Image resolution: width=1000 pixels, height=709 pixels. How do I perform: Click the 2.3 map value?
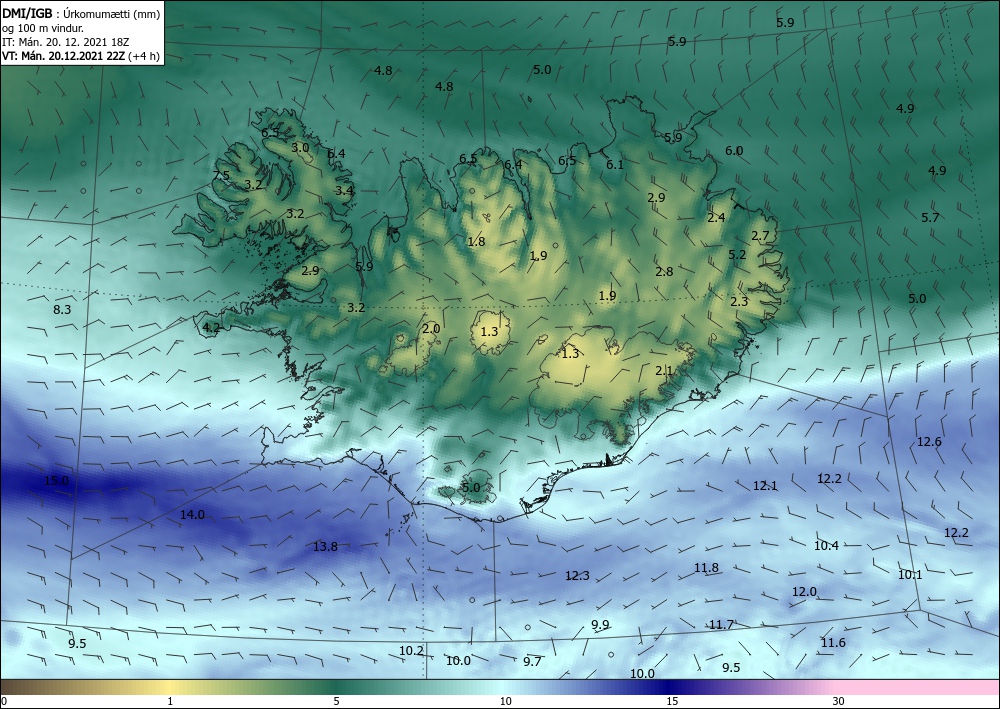click(739, 301)
